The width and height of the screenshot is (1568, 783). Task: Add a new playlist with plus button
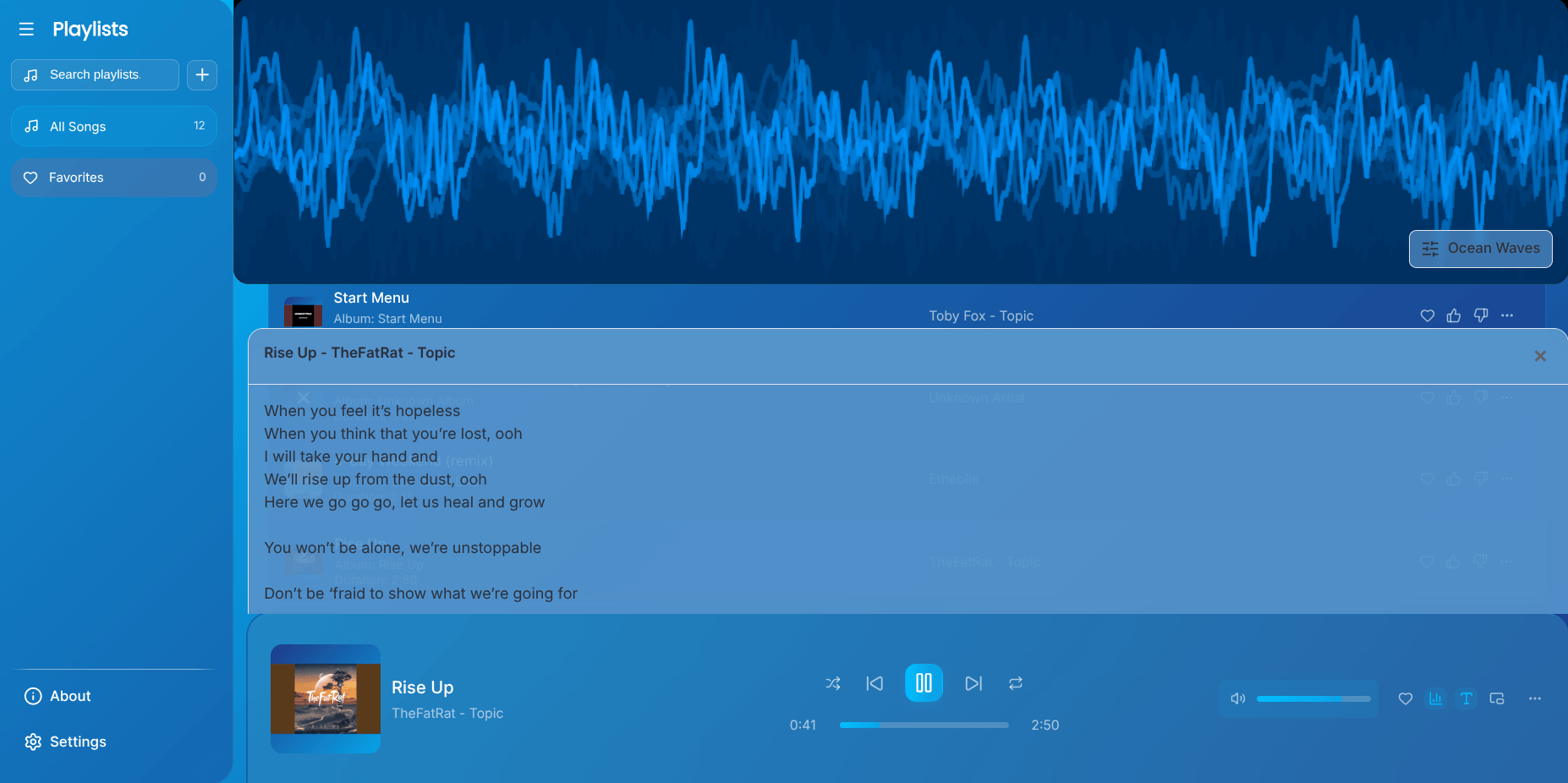[x=202, y=74]
